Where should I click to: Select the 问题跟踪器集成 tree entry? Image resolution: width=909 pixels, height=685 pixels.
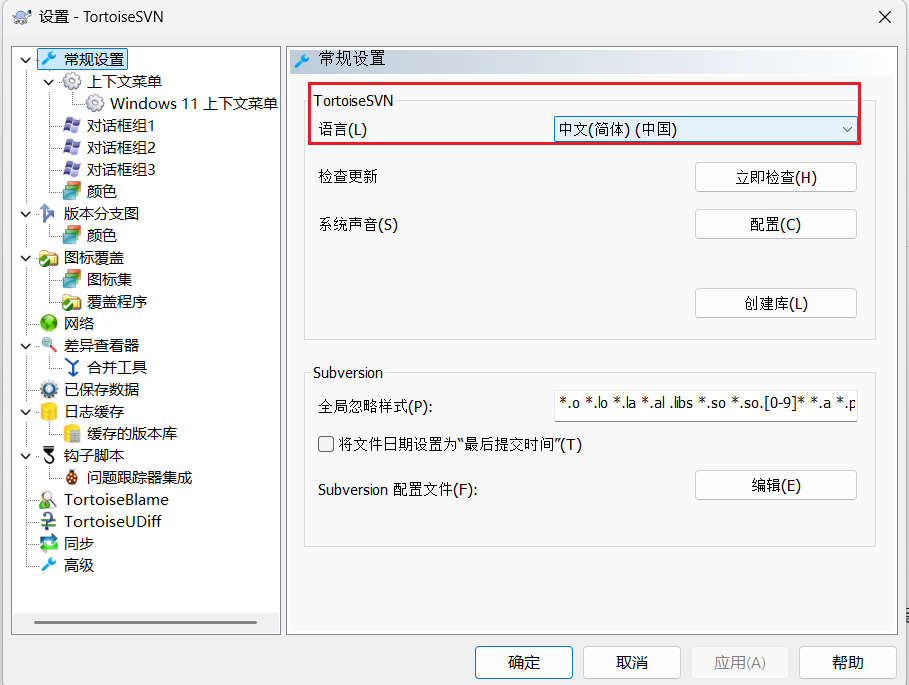pyautogui.click(x=139, y=478)
